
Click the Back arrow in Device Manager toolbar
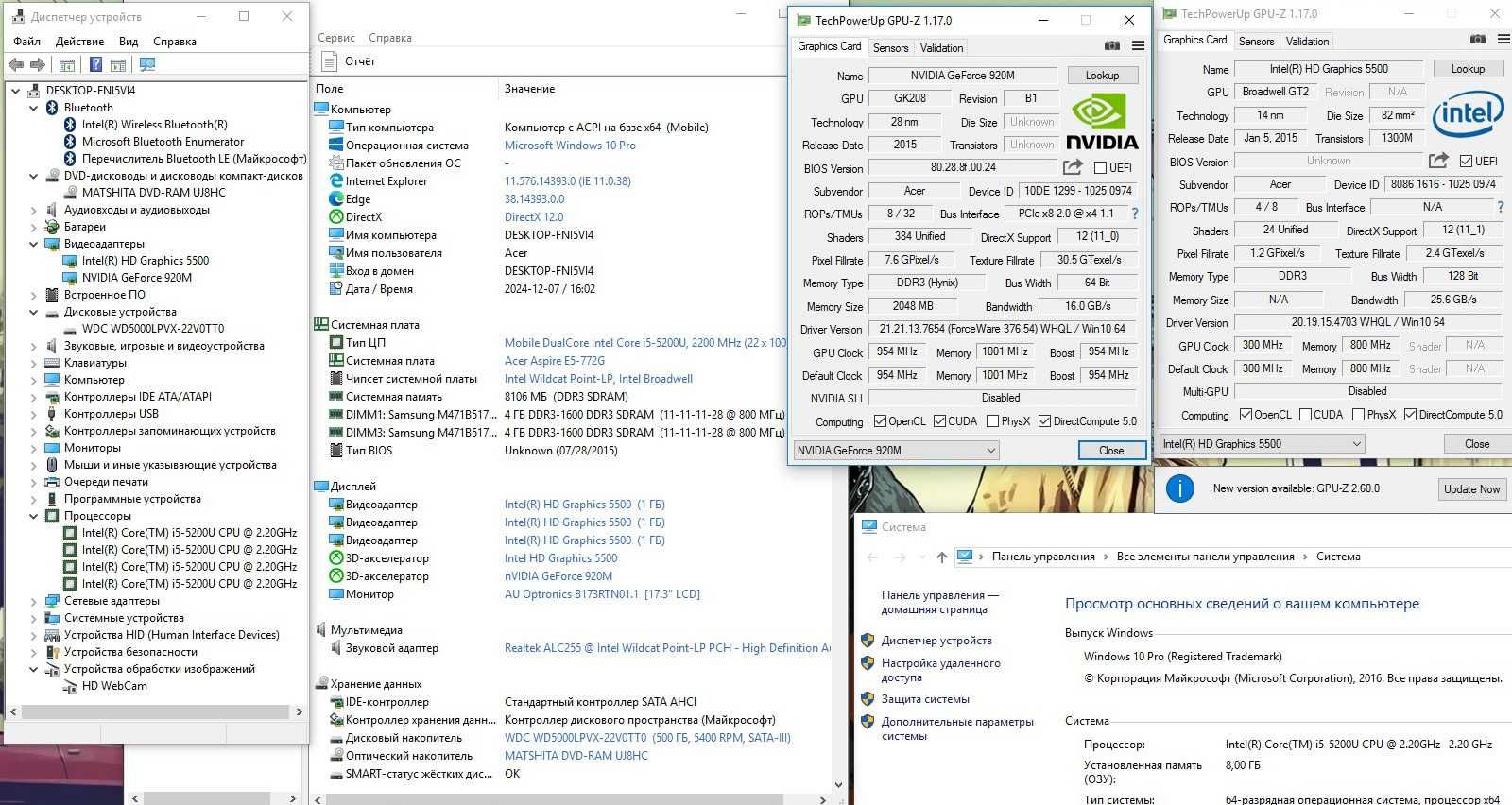point(16,64)
